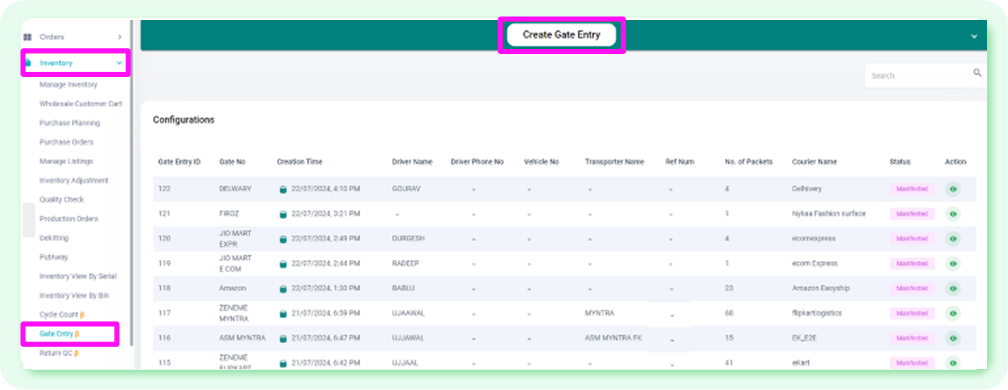Click the Status column header
The height and width of the screenshot is (390, 1008).
900,162
